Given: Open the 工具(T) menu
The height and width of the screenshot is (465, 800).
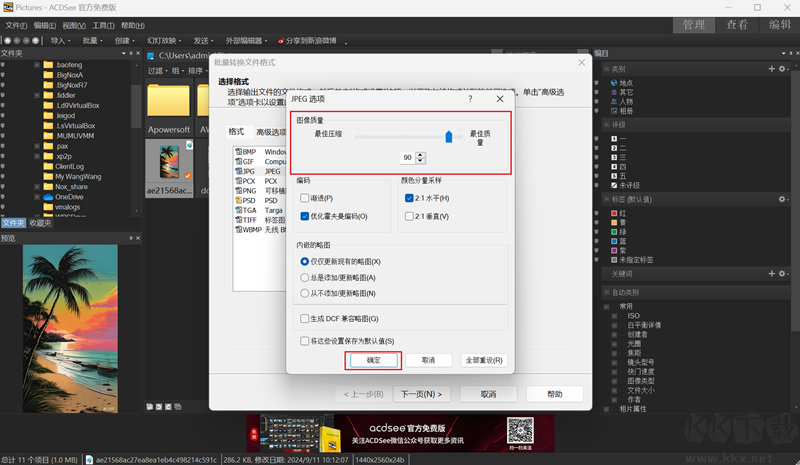Looking at the screenshot, I should pos(103,25).
